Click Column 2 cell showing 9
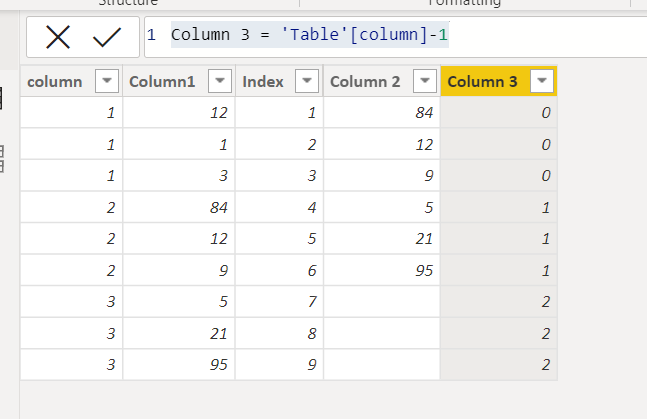647x419 pixels. (x=382, y=176)
